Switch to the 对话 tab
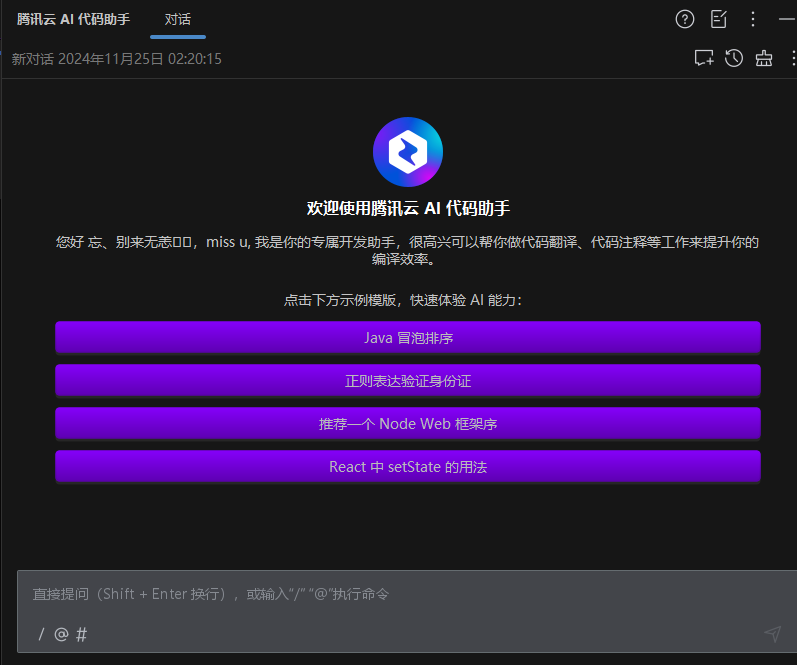Screen dimensions: 797x665 (x=178, y=19)
